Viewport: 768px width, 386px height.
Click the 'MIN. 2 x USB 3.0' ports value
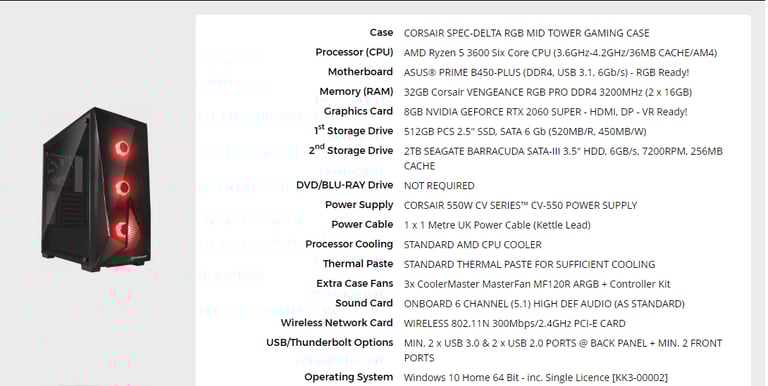[563, 350]
